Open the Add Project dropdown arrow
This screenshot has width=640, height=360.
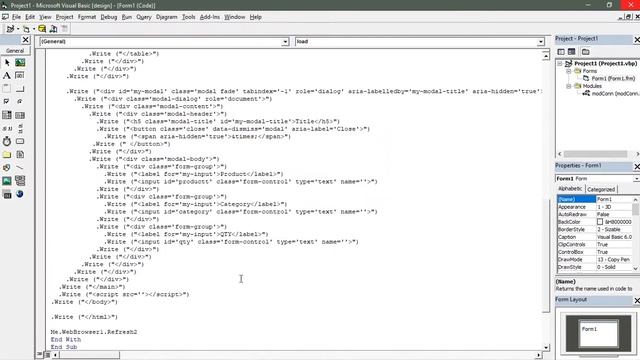[x=18, y=29]
